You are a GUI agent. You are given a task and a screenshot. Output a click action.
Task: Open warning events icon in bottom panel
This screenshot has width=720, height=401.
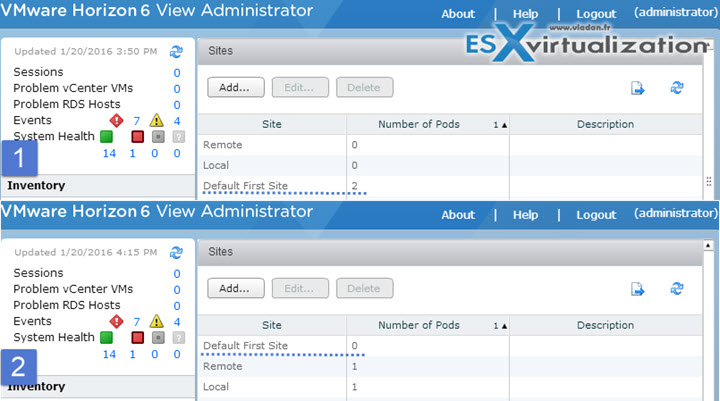pyautogui.click(x=156, y=321)
